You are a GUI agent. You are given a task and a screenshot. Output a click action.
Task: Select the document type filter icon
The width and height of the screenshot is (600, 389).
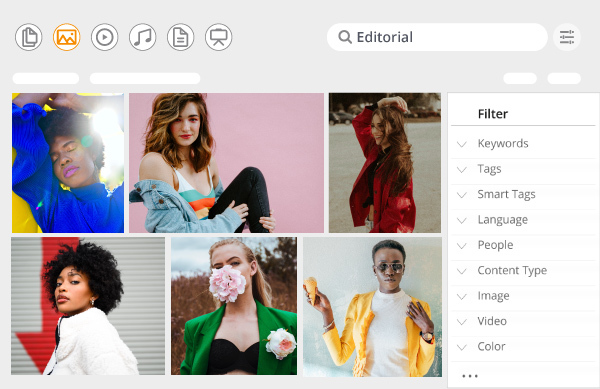[x=181, y=37]
